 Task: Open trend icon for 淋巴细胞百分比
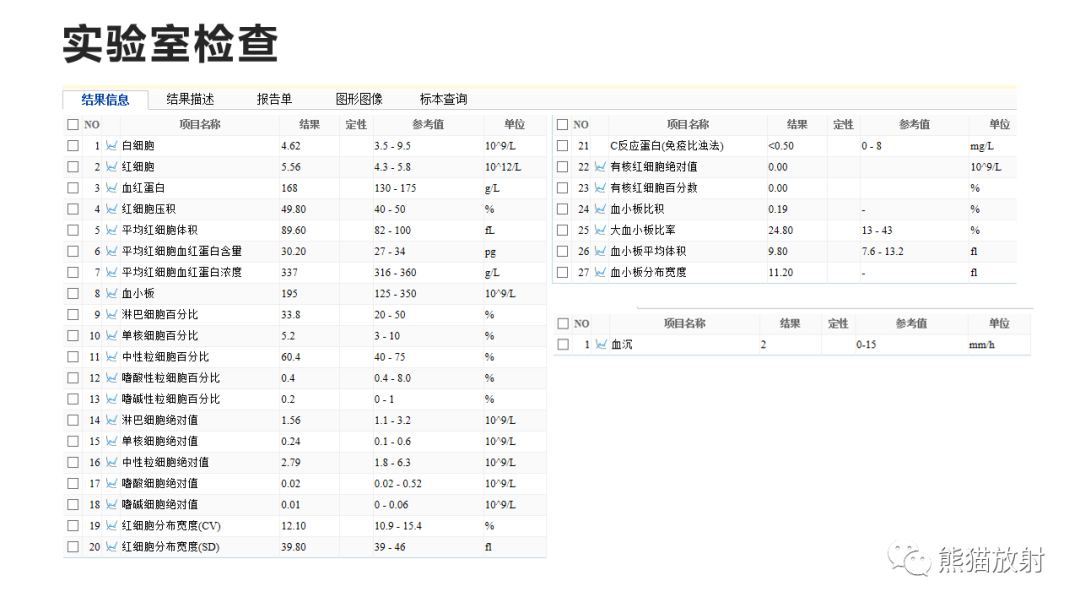(x=112, y=315)
